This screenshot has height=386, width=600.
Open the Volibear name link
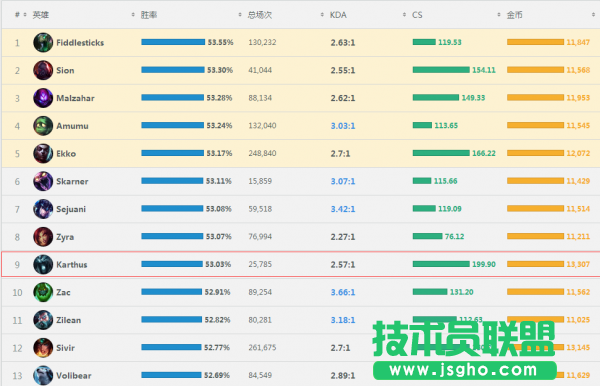point(74,375)
